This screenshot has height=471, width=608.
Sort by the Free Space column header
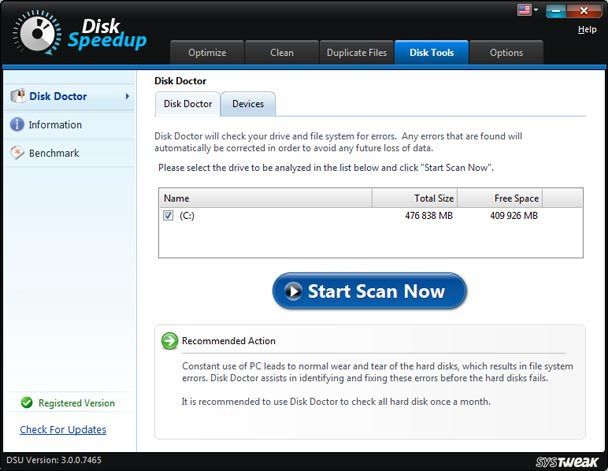[x=500, y=198]
